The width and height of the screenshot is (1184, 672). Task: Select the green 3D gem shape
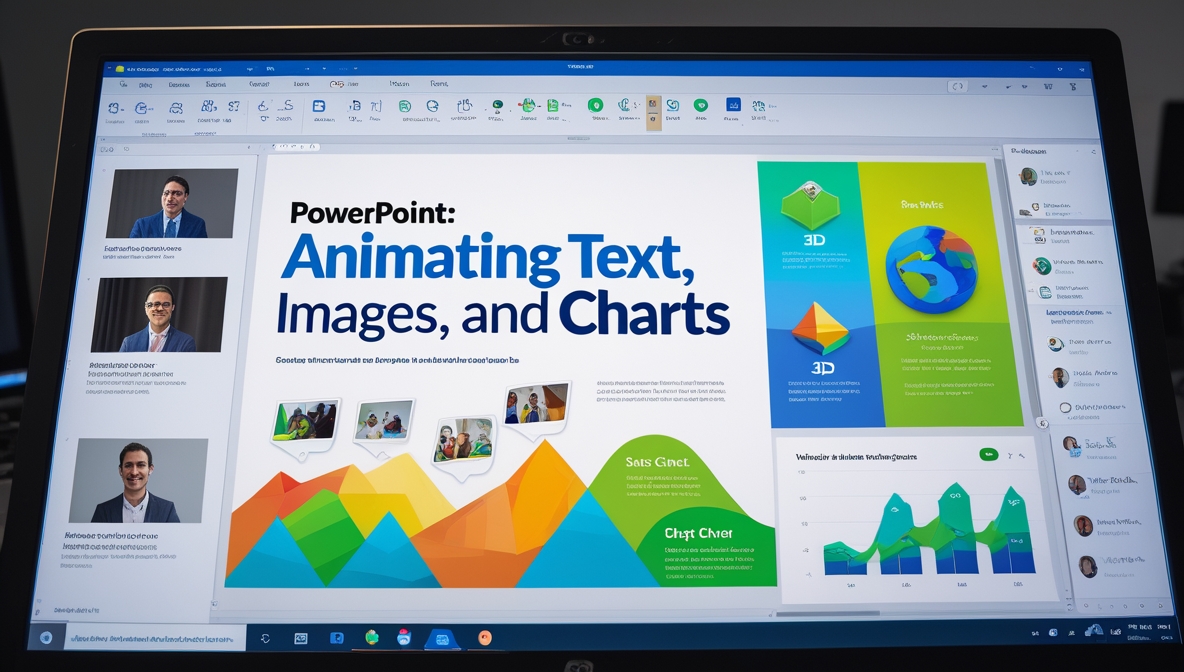[810, 204]
